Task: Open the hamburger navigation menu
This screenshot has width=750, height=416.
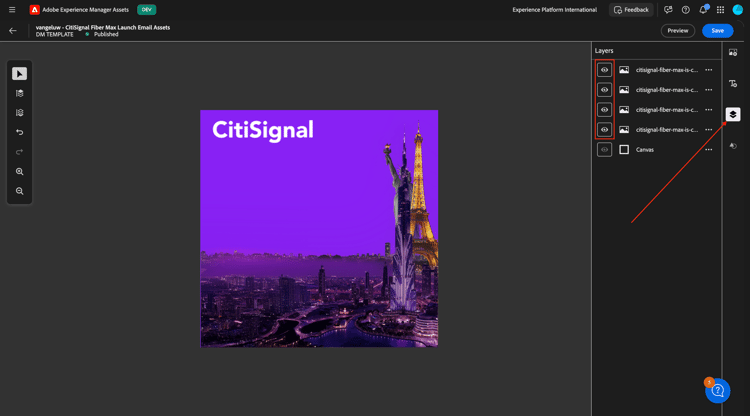Action: 12,10
